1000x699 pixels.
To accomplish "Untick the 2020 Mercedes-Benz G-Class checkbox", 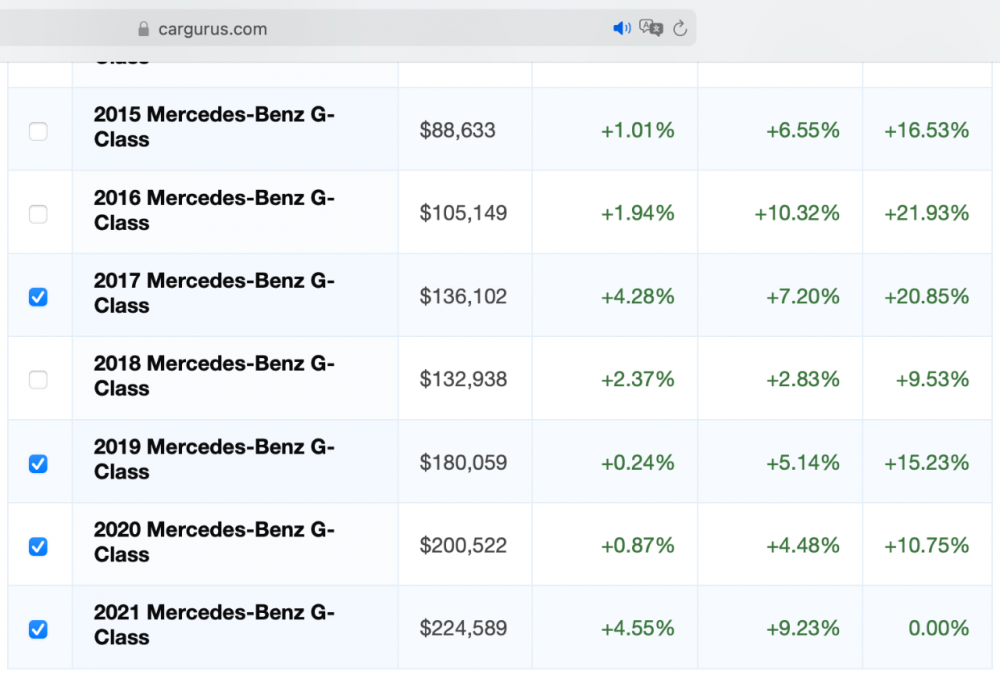I will [x=38, y=546].
